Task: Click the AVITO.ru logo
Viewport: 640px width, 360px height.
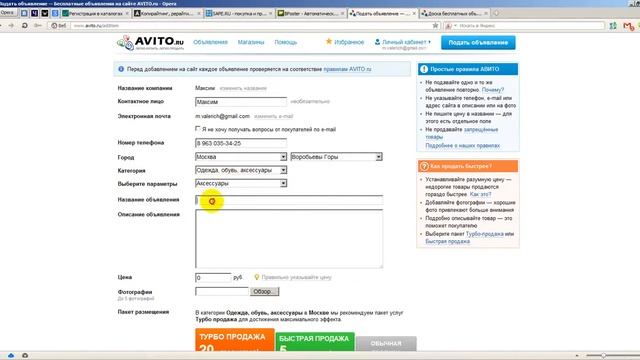Action: [x=150, y=42]
